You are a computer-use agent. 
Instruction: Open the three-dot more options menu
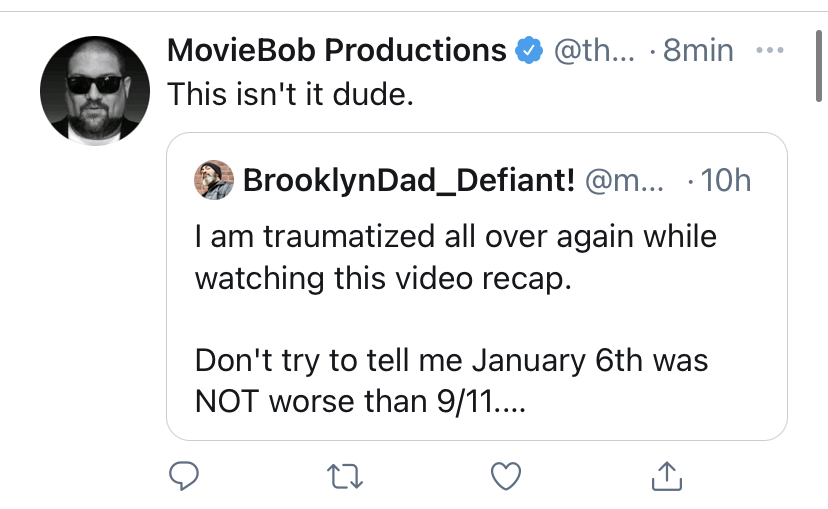click(770, 51)
